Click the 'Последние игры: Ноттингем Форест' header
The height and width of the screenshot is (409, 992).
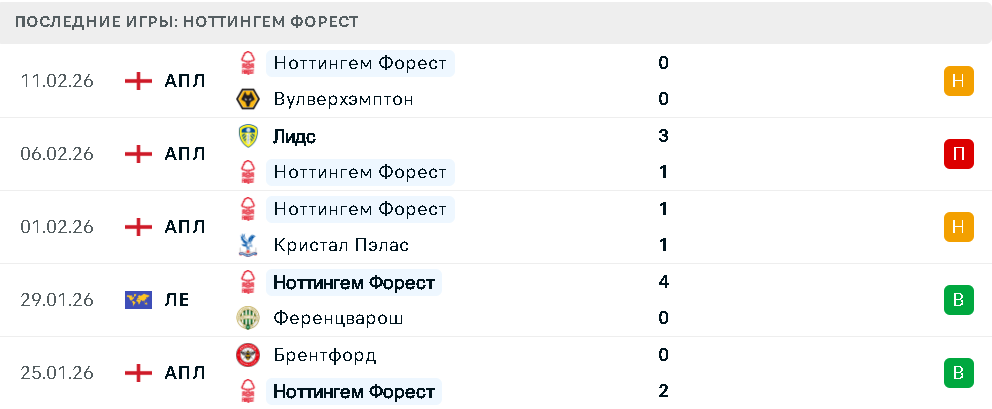187,21
